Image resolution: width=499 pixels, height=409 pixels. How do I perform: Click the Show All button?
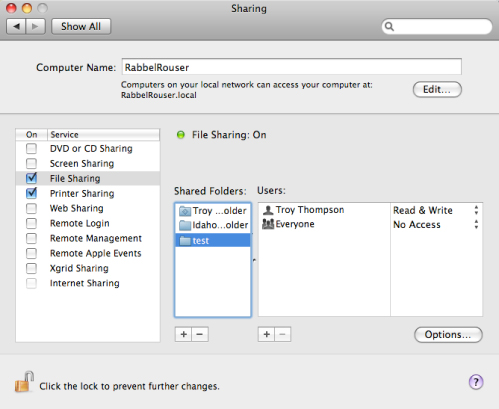click(81, 26)
